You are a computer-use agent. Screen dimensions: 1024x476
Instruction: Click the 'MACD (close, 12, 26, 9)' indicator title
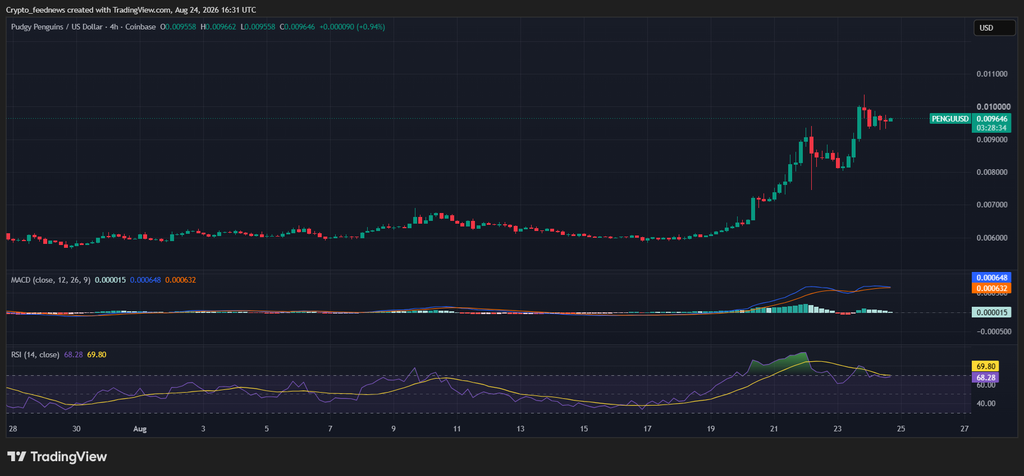pyautogui.click(x=51, y=279)
